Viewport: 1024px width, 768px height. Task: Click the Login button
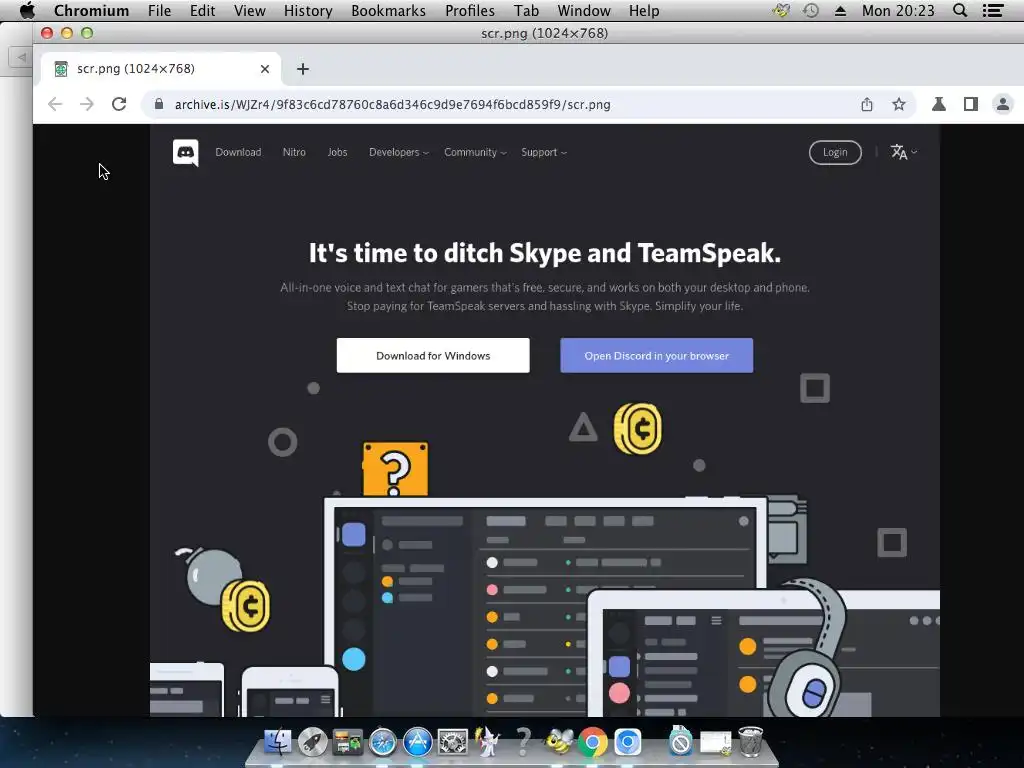coord(835,152)
